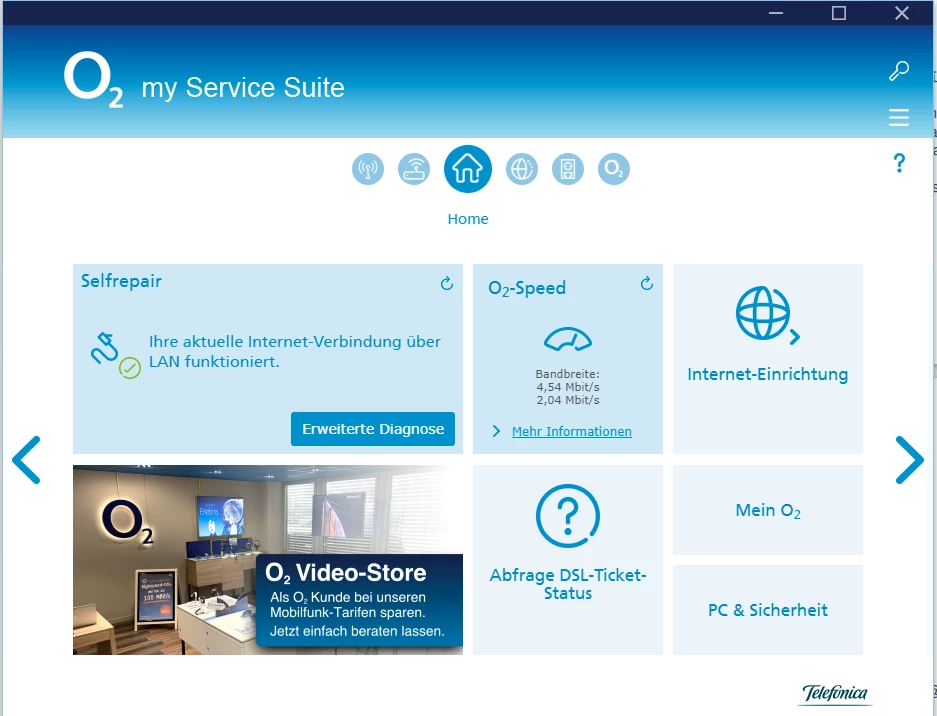Click the speedometer gauge icon
This screenshot has height=716, width=937.
click(568, 339)
